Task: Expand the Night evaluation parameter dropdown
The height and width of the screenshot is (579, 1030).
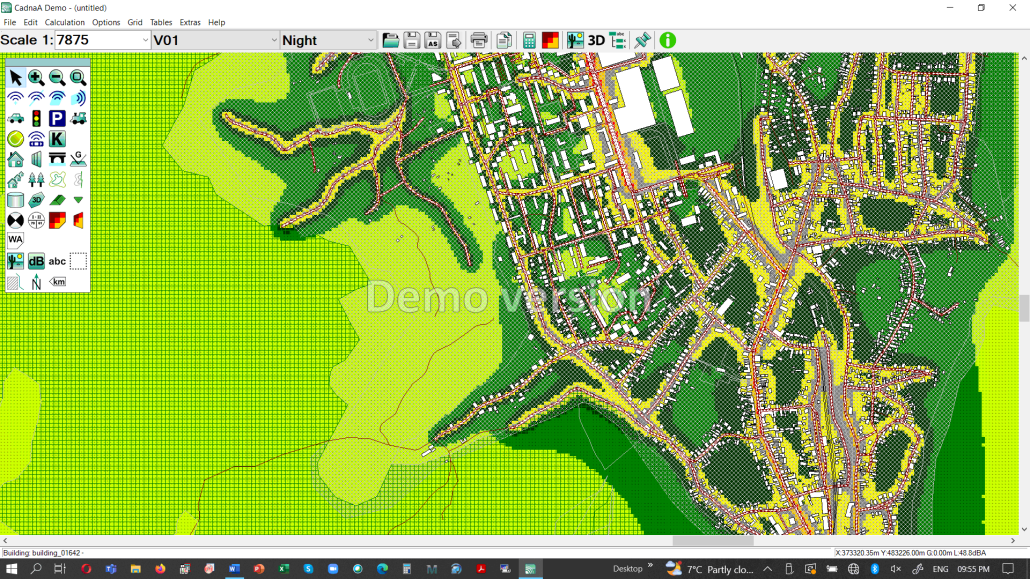Action: click(370, 40)
